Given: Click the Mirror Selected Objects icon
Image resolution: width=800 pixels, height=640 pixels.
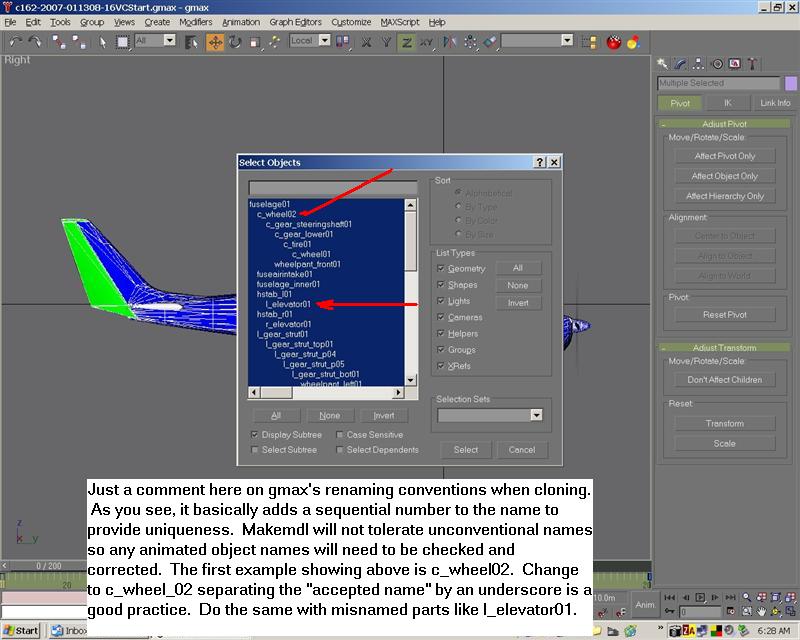Looking at the screenshot, I should click(449, 42).
